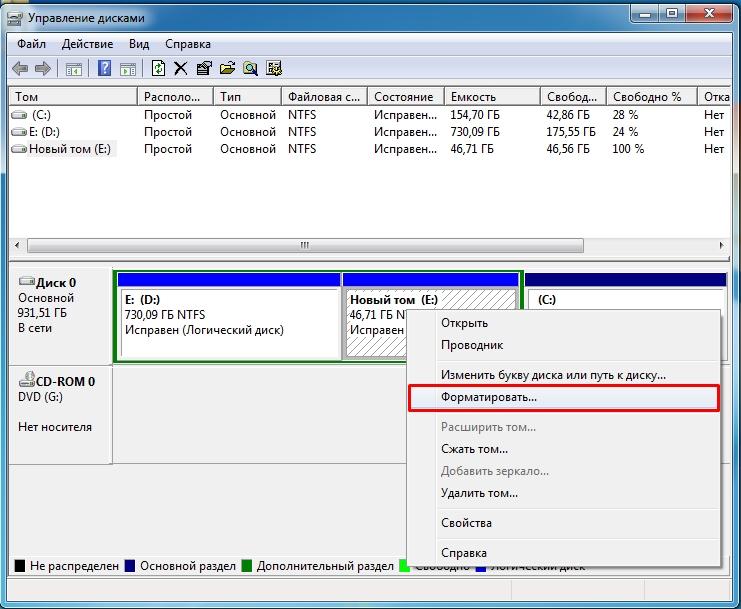Sort by the Файловая с... column header

coord(324,97)
